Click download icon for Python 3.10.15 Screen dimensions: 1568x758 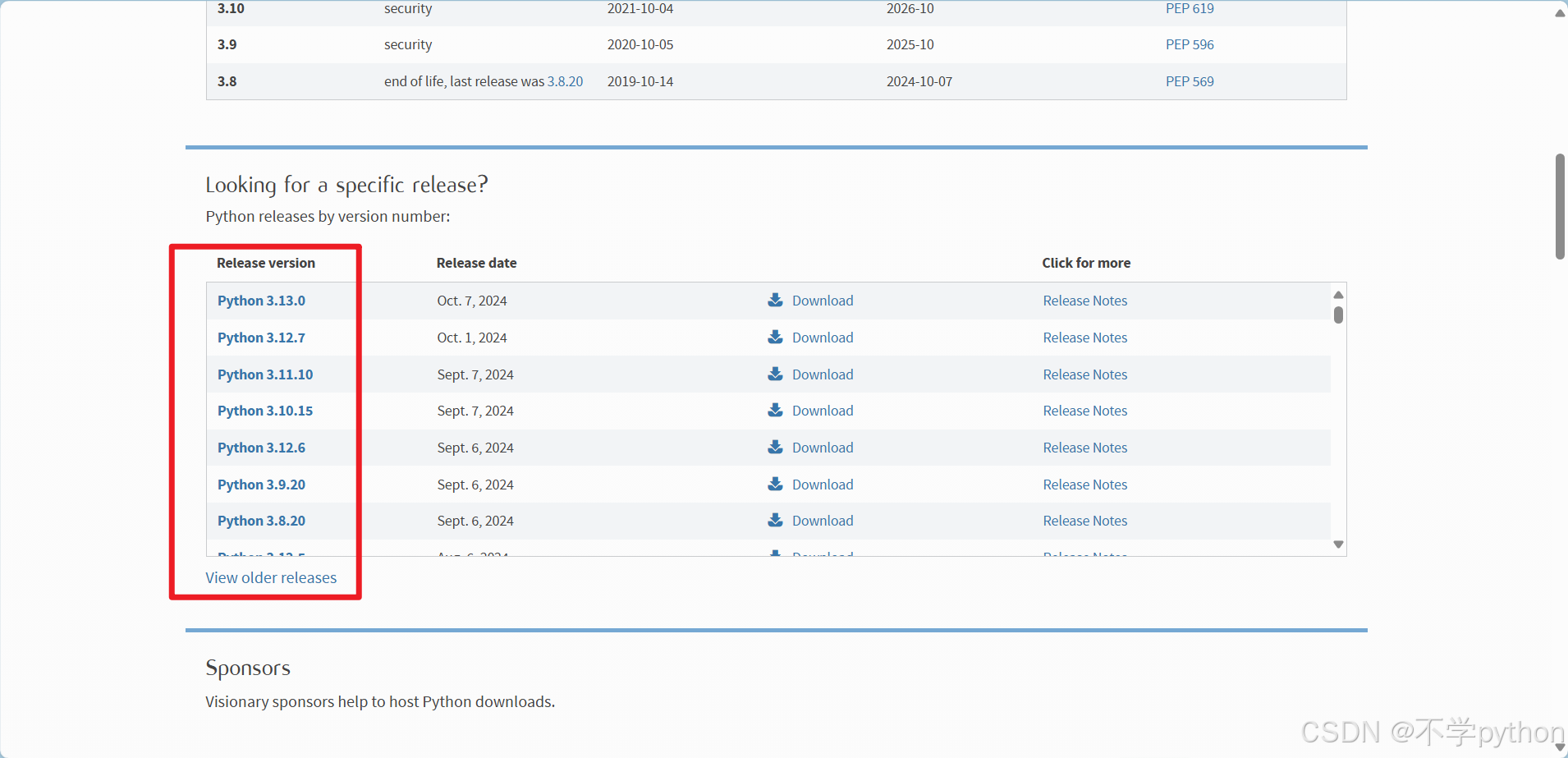click(x=775, y=410)
